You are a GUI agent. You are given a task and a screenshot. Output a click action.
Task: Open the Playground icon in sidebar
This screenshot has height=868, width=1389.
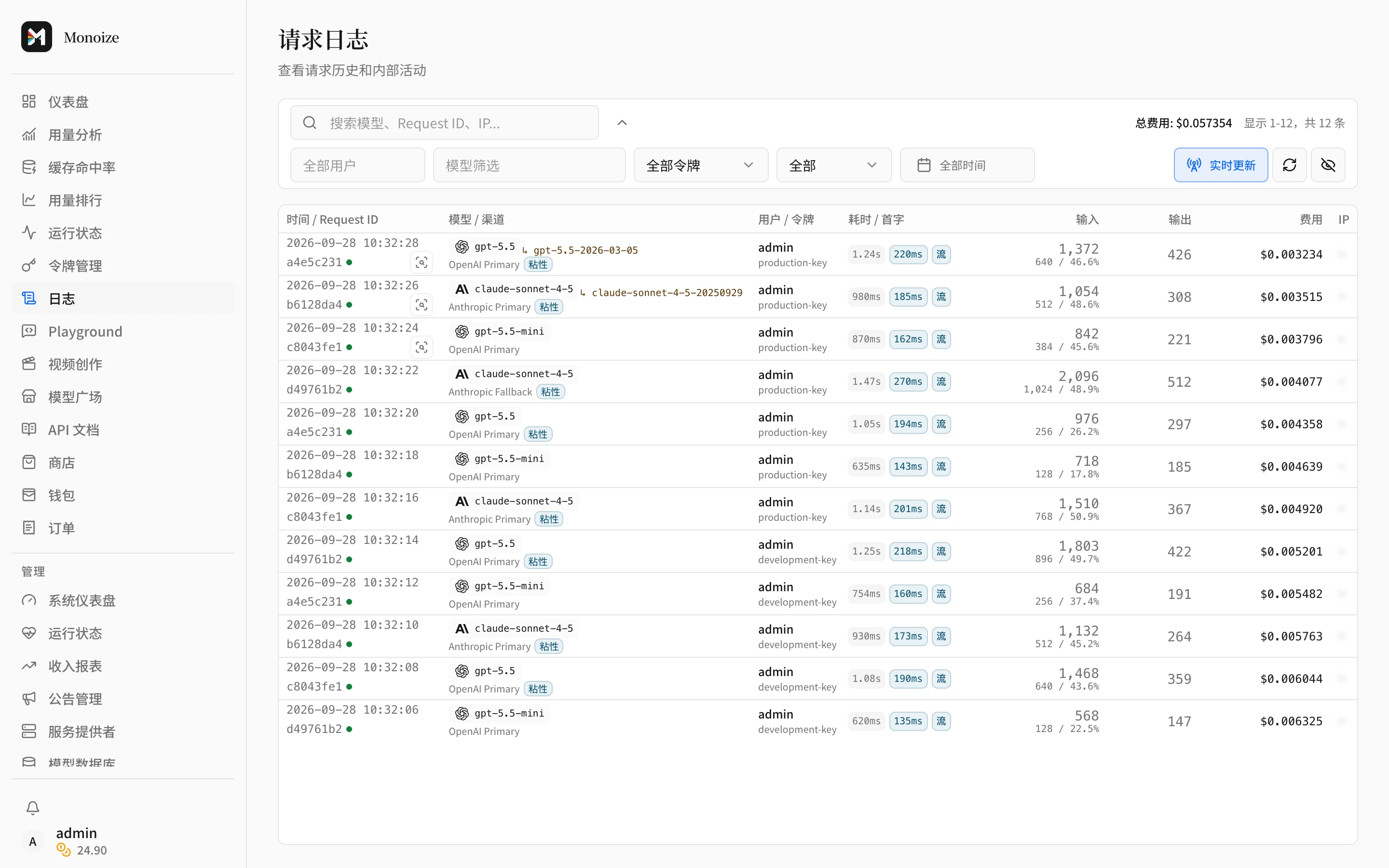pyautogui.click(x=29, y=331)
